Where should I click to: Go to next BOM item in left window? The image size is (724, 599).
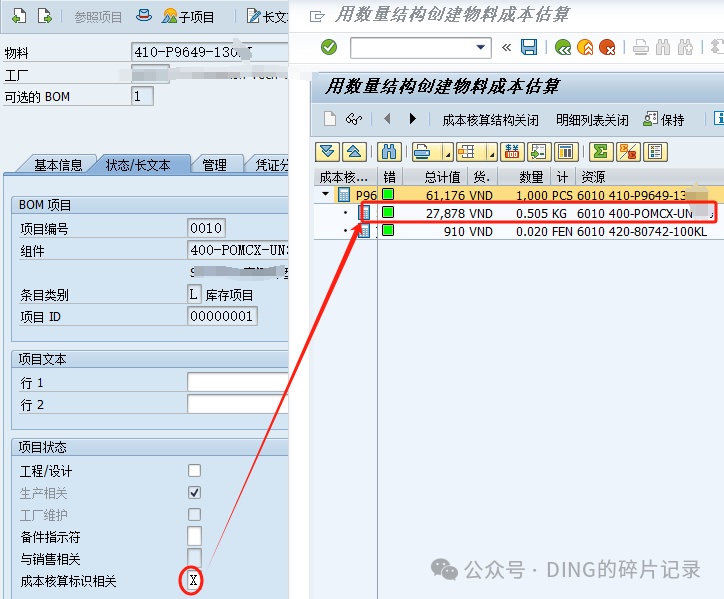[x=45, y=16]
